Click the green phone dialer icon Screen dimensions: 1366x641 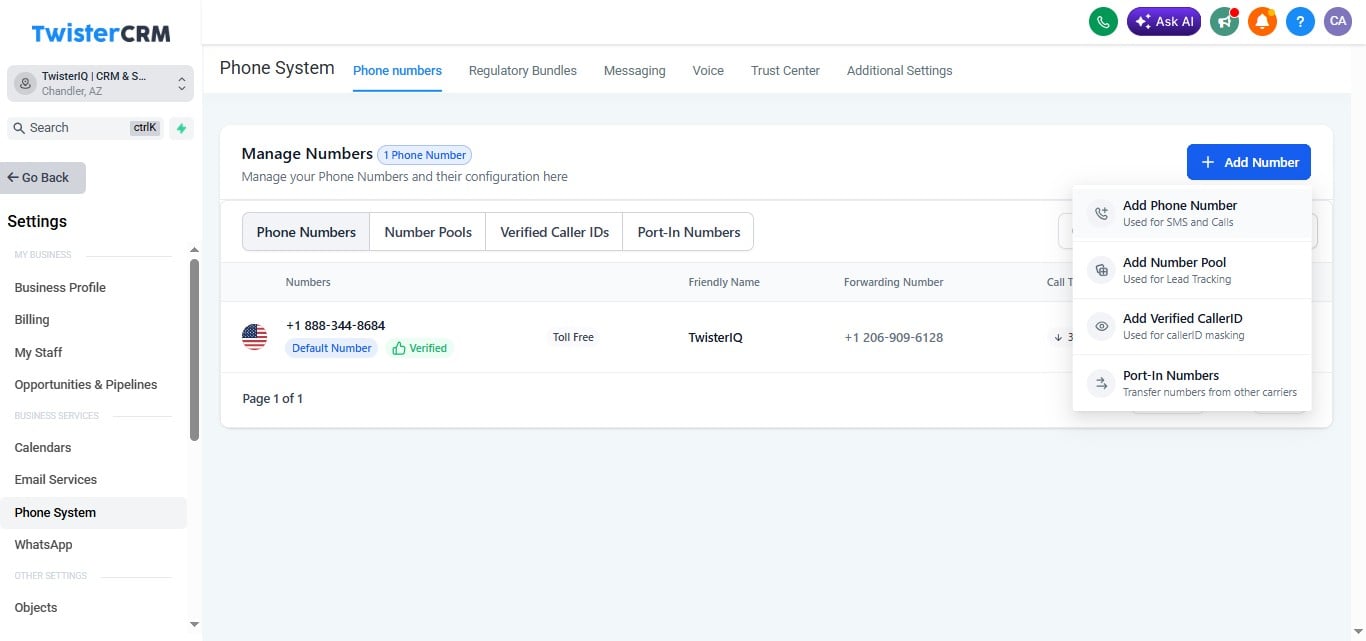coord(1103,21)
